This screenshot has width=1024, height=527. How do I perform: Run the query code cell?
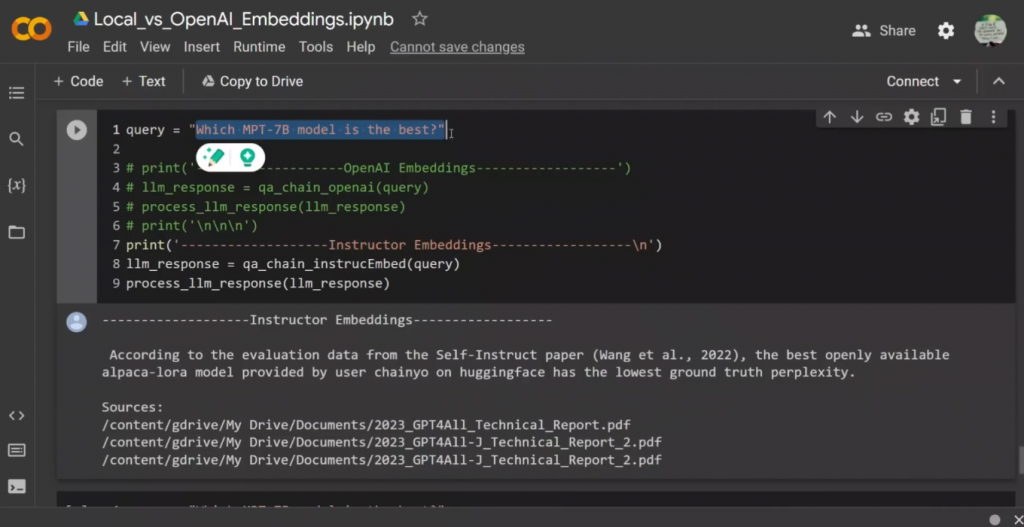tap(77, 130)
